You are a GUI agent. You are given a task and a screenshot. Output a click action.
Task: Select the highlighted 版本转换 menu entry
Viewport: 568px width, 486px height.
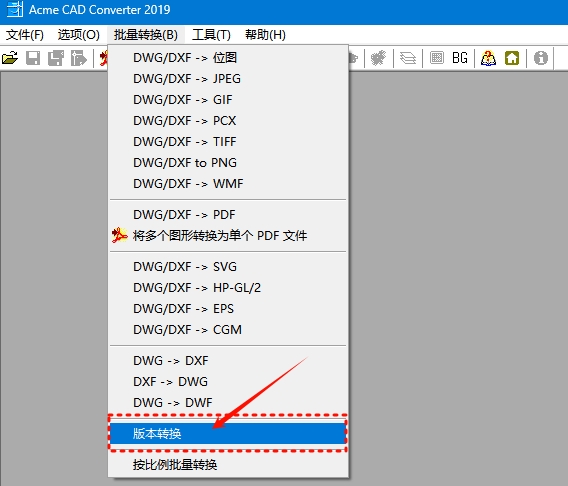point(228,433)
